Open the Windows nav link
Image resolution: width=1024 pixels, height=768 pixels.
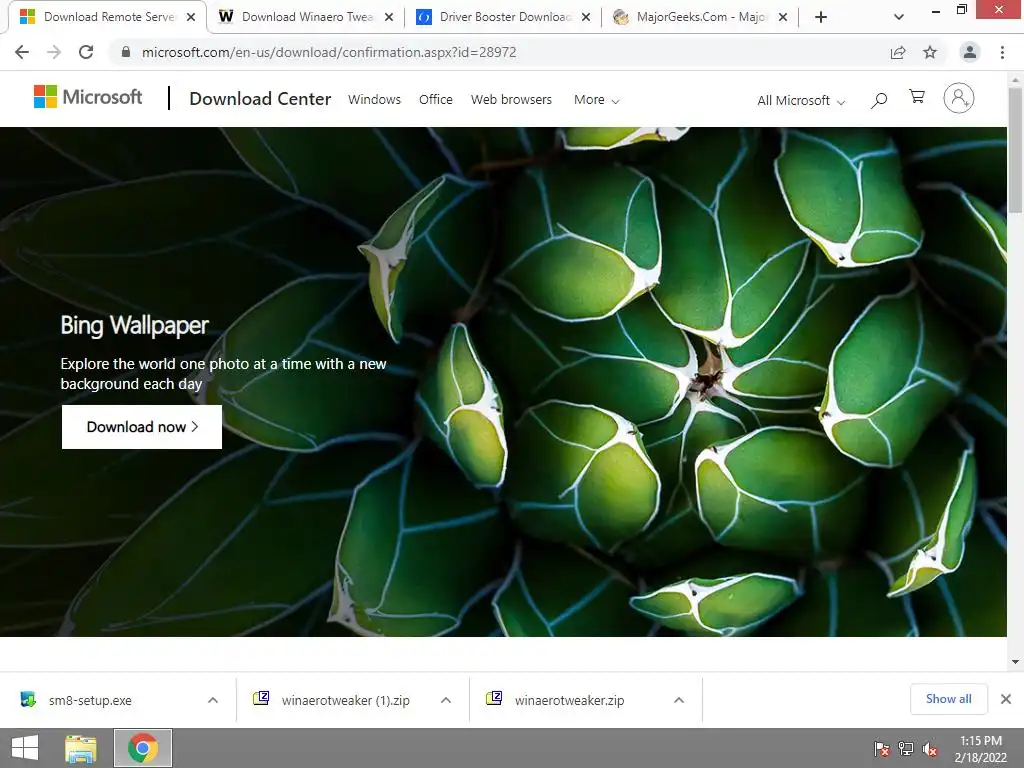(x=374, y=99)
